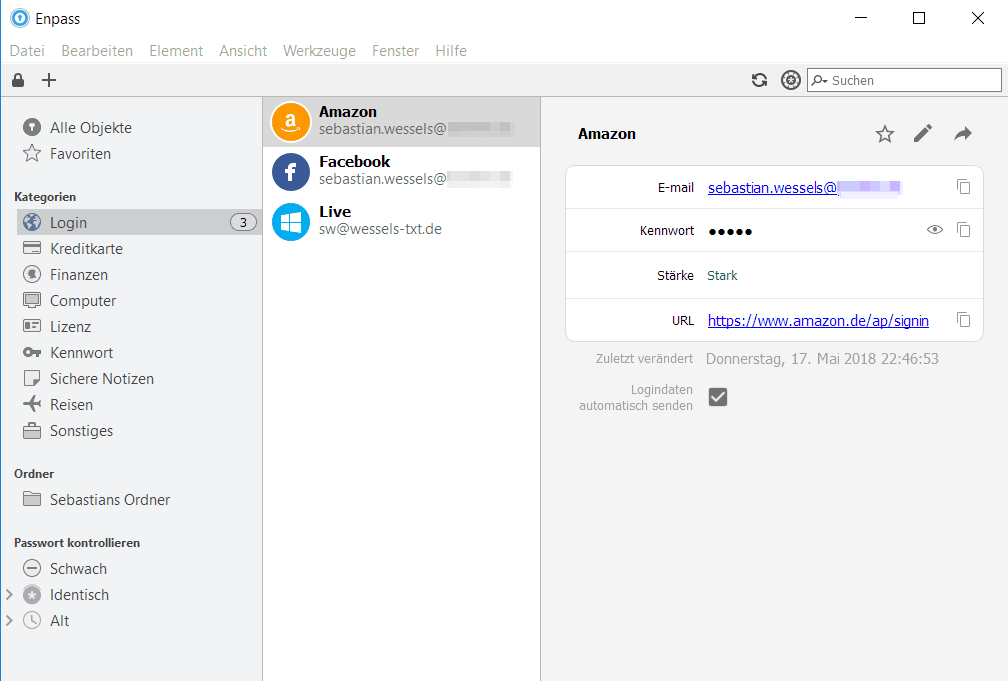
Task: Select the Finanzen category
Action: click(78, 275)
